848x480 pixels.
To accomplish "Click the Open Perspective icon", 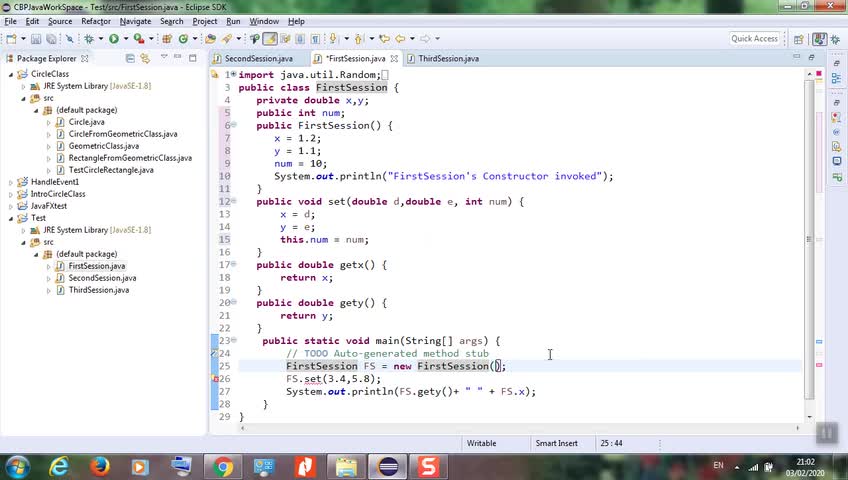I will pyautogui.click(x=798, y=39).
